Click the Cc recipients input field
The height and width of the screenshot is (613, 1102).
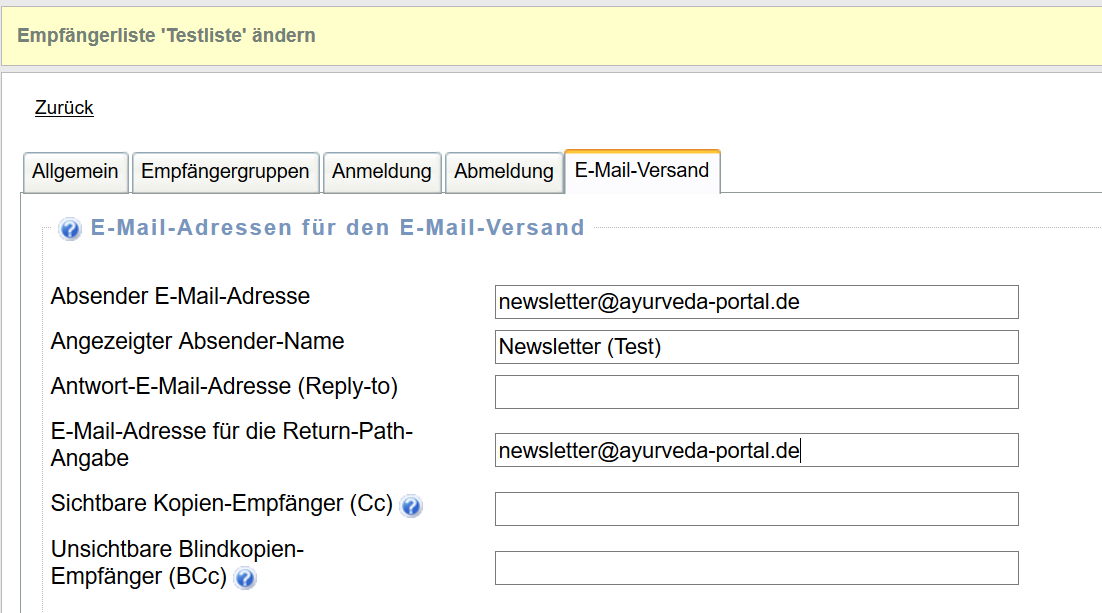(x=756, y=509)
